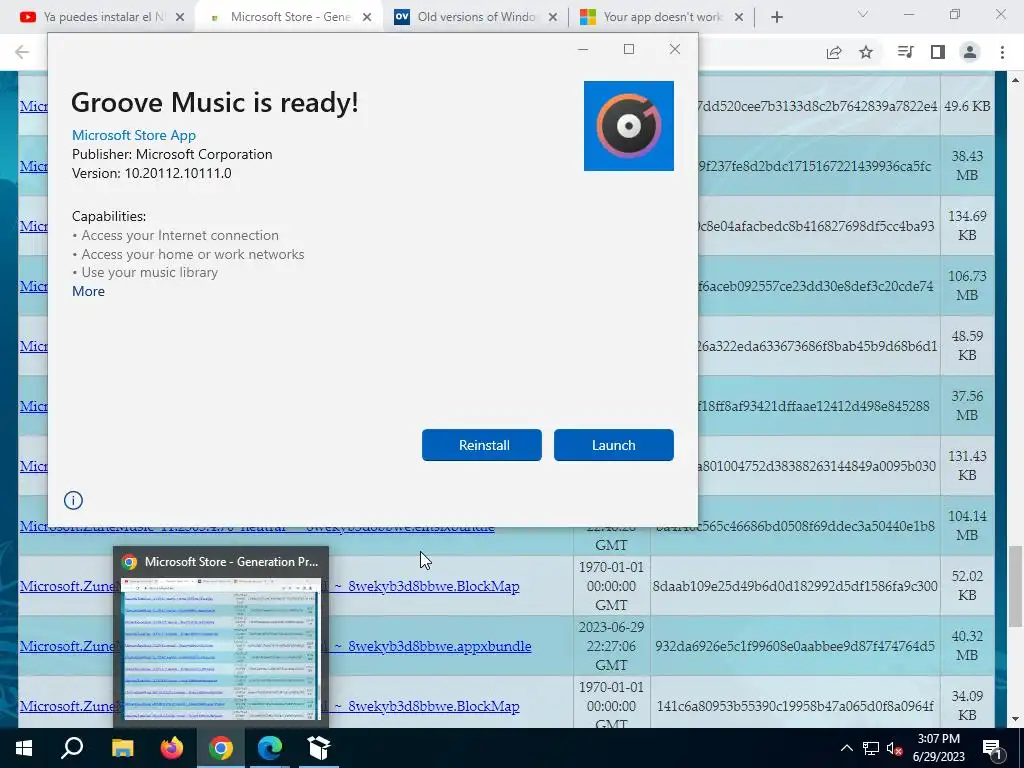Viewport: 1024px width, 768px height.
Task: Open notification center icon
Action: 993,748
